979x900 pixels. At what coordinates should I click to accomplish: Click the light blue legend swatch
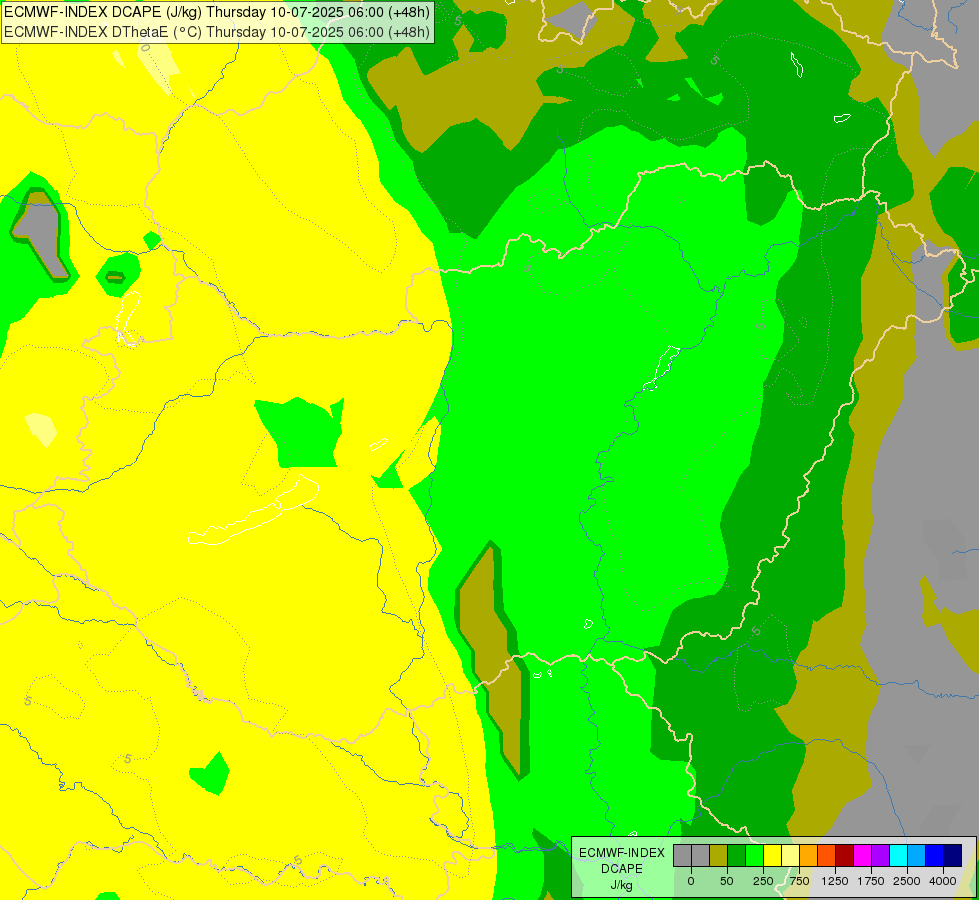tap(917, 856)
